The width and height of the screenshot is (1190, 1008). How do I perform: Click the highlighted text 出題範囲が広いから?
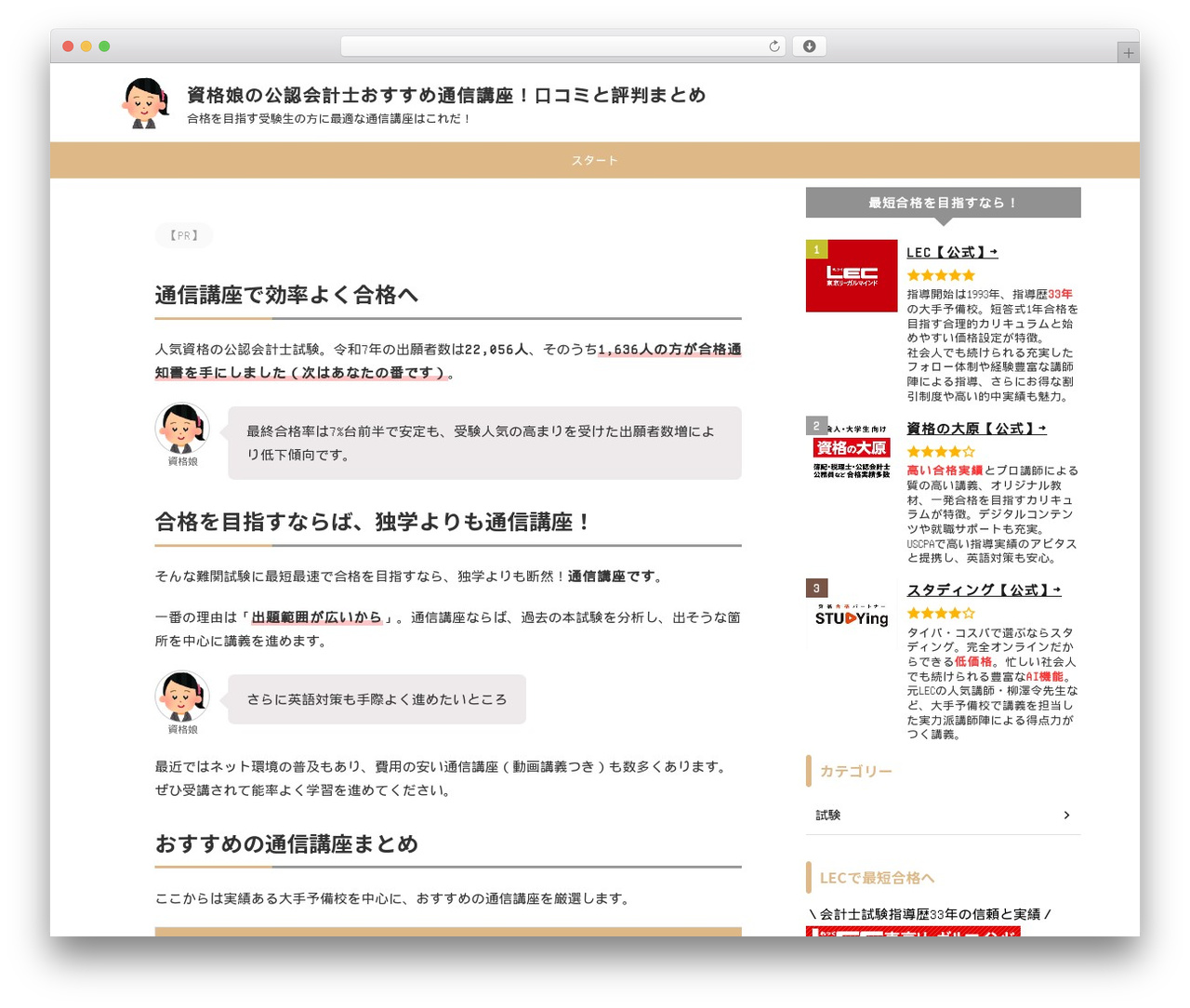[316, 617]
